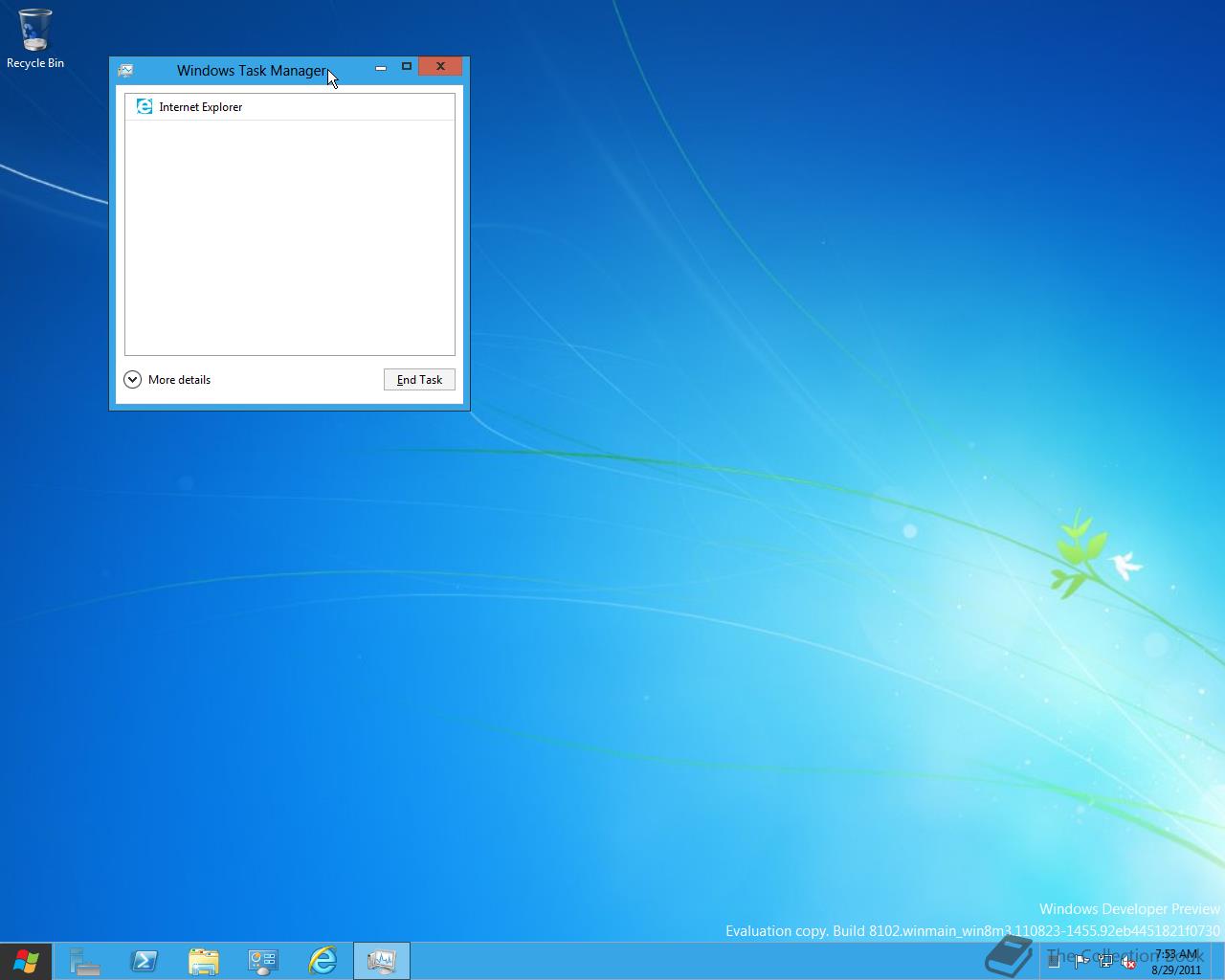The height and width of the screenshot is (980, 1225).
Task: Launch Internet Explorer from taskbar
Action: click(323, 961)
